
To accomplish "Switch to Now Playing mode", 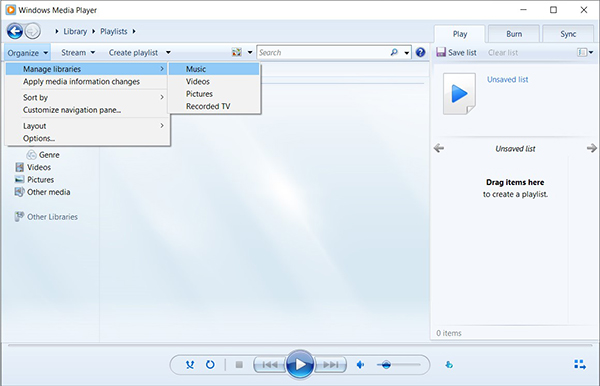I will 580,365.
